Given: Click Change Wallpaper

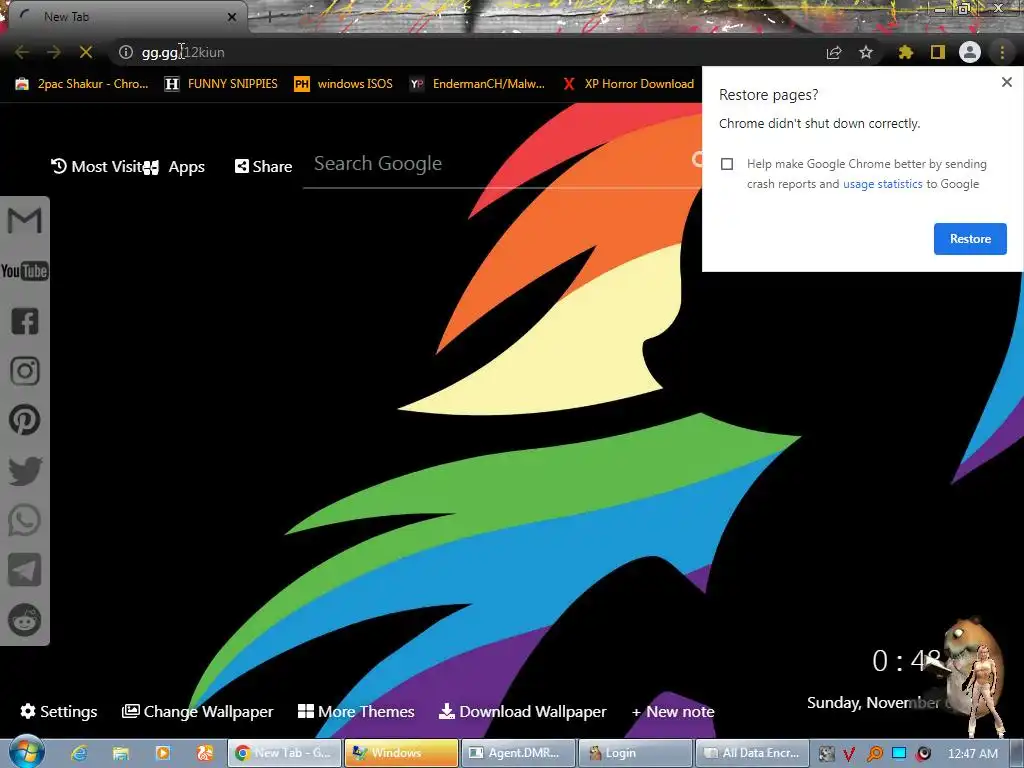Looking at the screenshot, I should (197, 711).
